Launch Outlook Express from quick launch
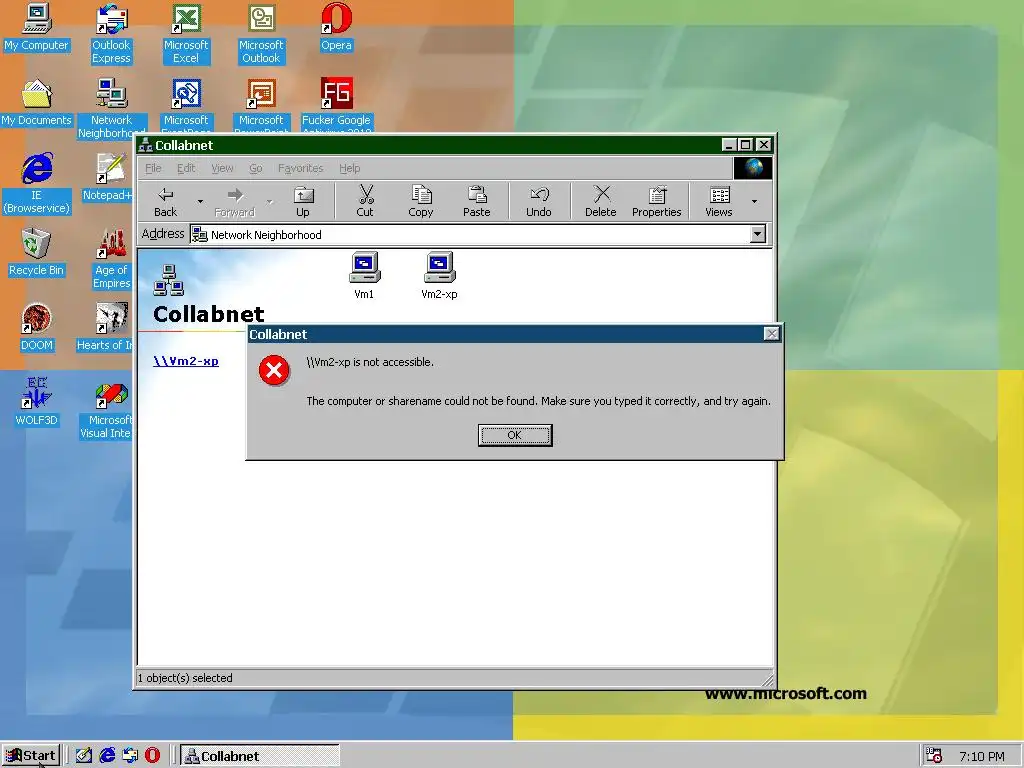The image size is (1024, 768). point(130,756)
